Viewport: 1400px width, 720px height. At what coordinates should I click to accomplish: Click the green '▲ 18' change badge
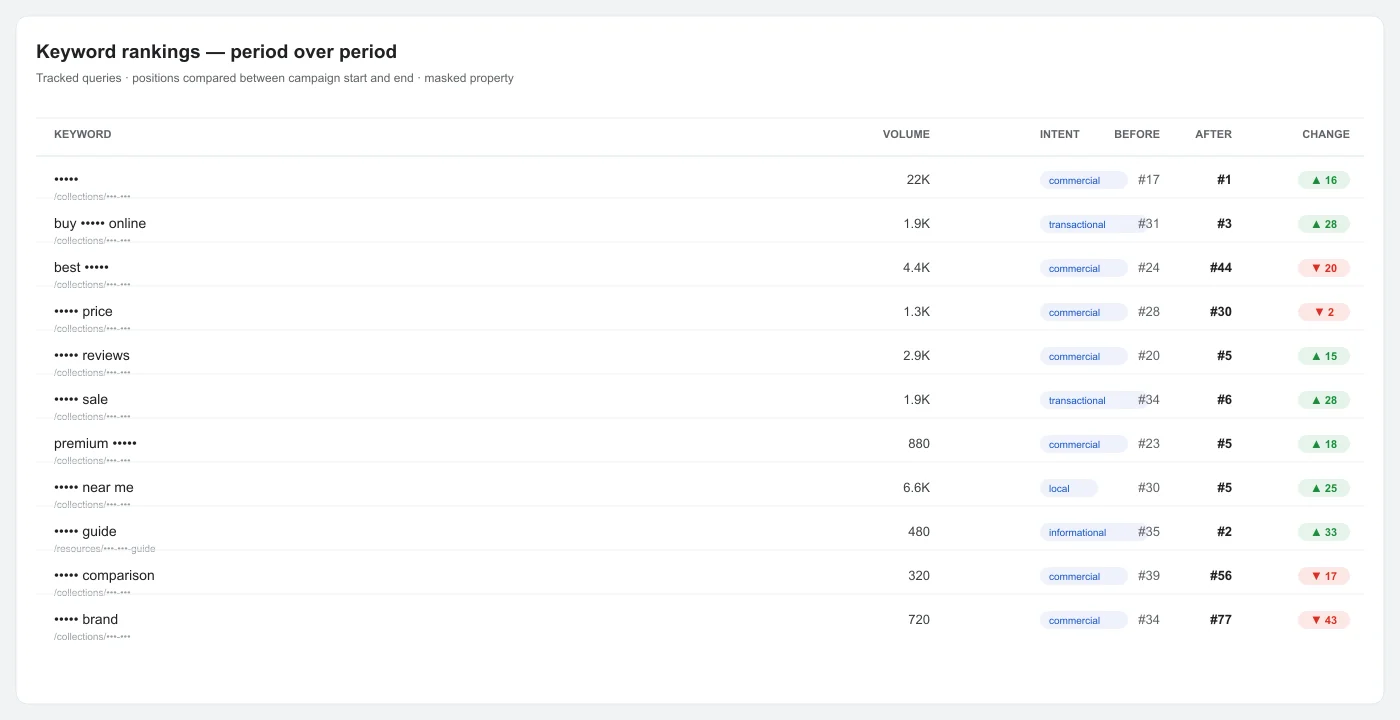pos(1324,444)
